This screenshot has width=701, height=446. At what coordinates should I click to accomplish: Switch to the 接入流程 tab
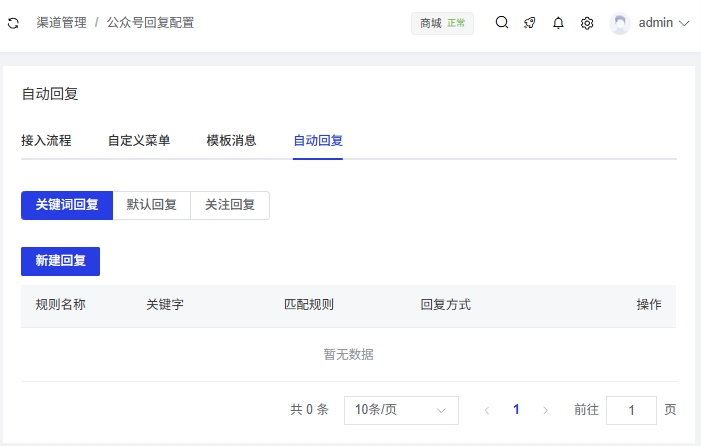[46, 141]
